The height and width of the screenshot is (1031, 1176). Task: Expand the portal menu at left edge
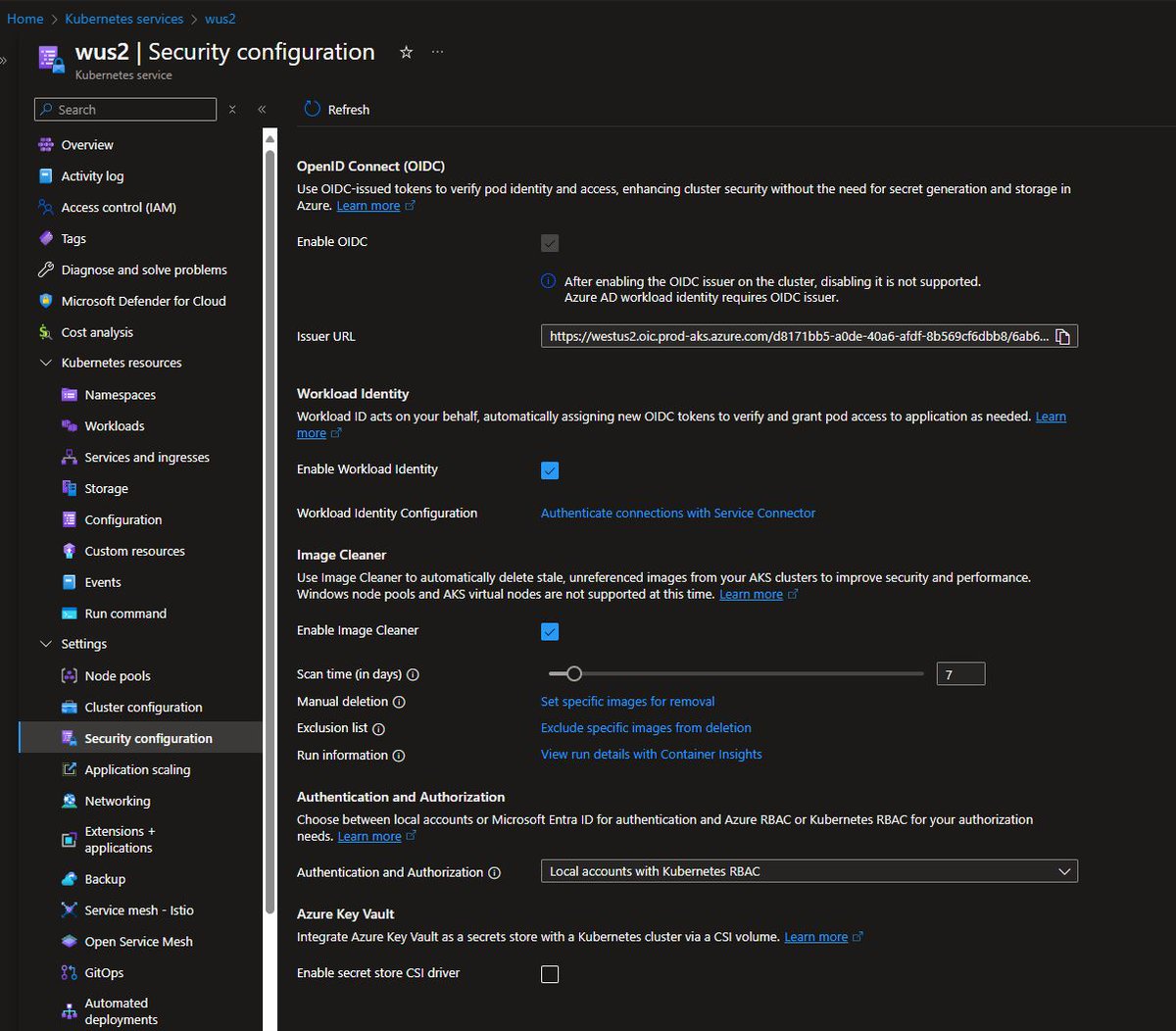[4, 61]
